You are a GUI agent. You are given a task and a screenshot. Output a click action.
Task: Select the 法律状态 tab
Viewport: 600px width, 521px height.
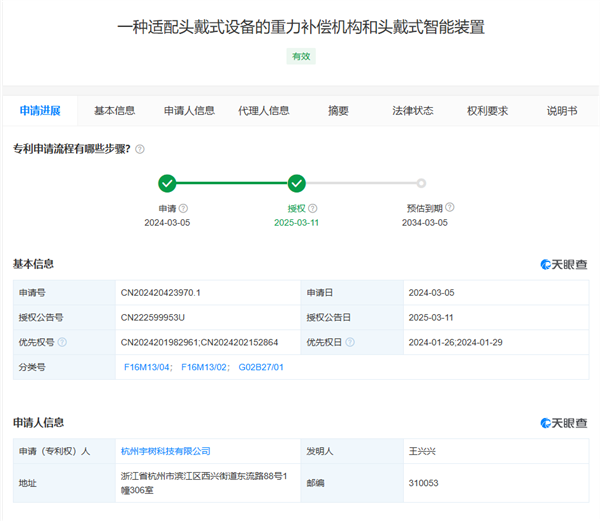pos(412,111)
